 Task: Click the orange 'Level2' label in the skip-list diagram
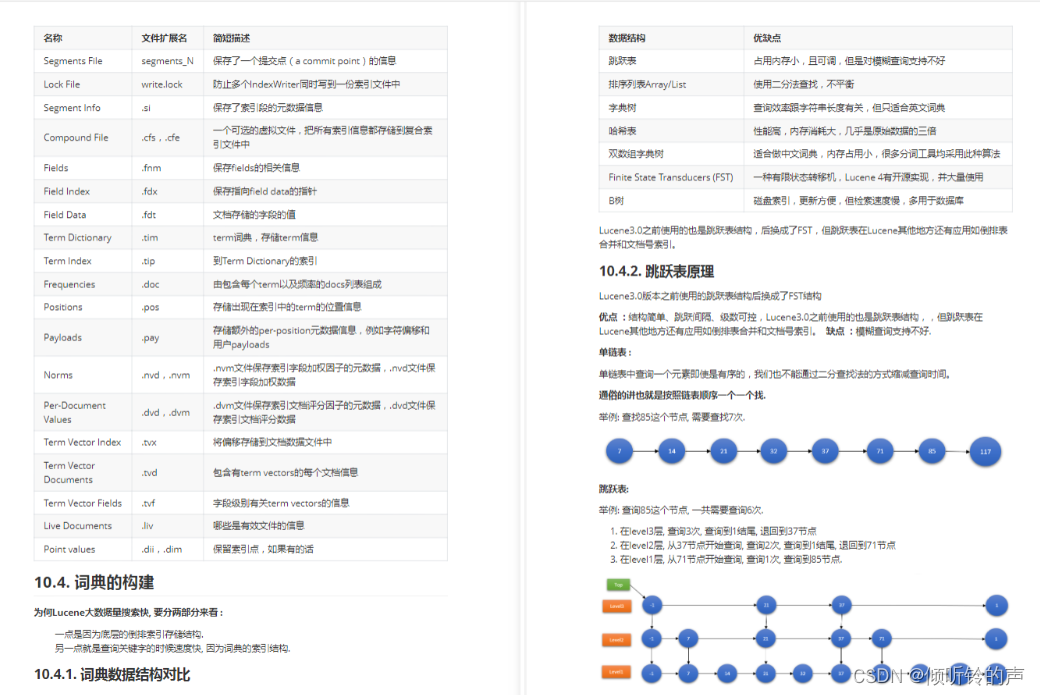(x=617, y=639)
